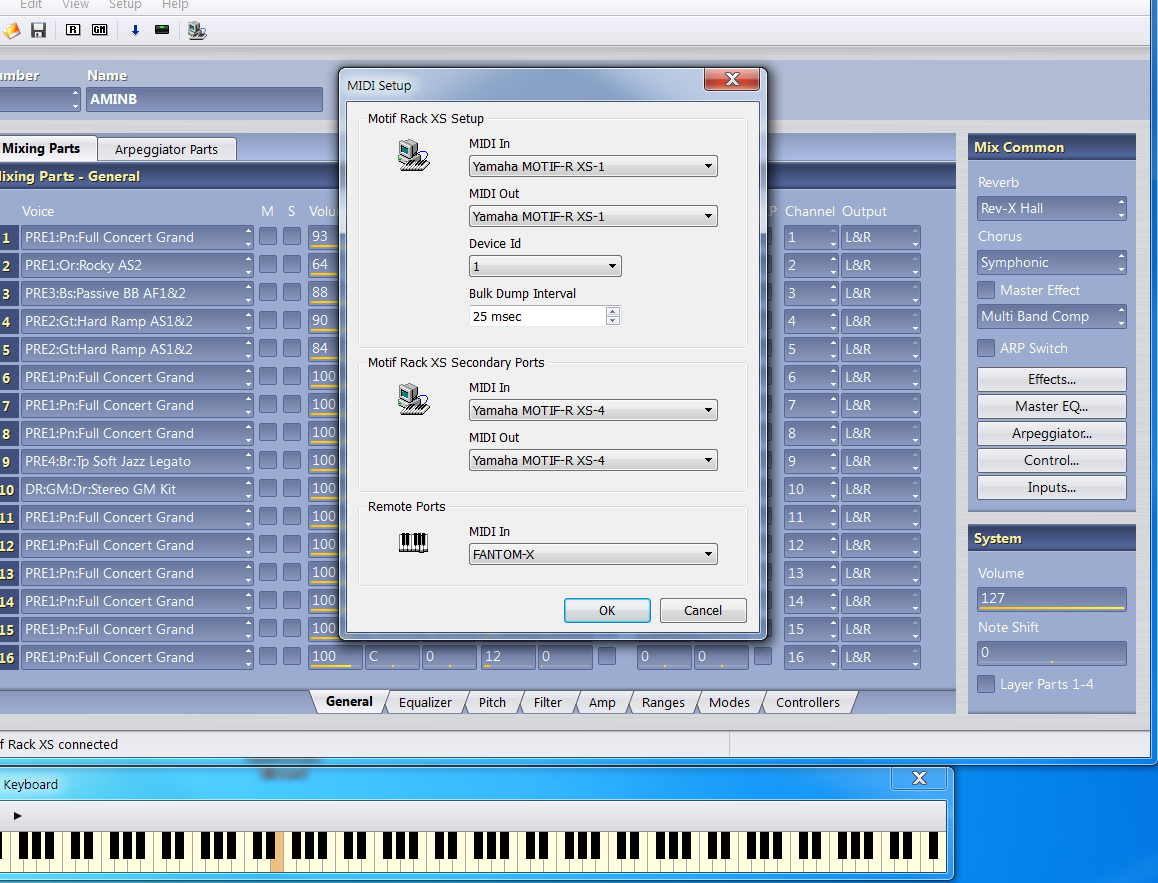1158x883 pixels.
Task: Click the Channel stepper for part 16
Action: (833, 656)
